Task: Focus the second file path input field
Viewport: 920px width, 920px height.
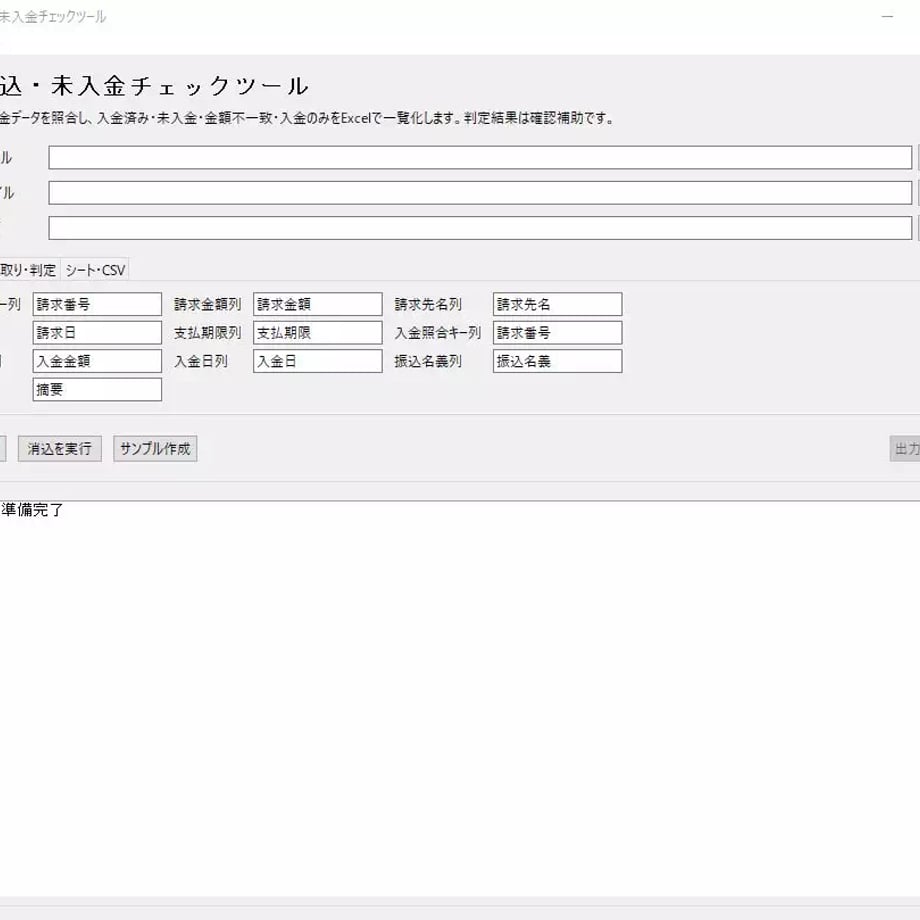Action: point(480,193)
